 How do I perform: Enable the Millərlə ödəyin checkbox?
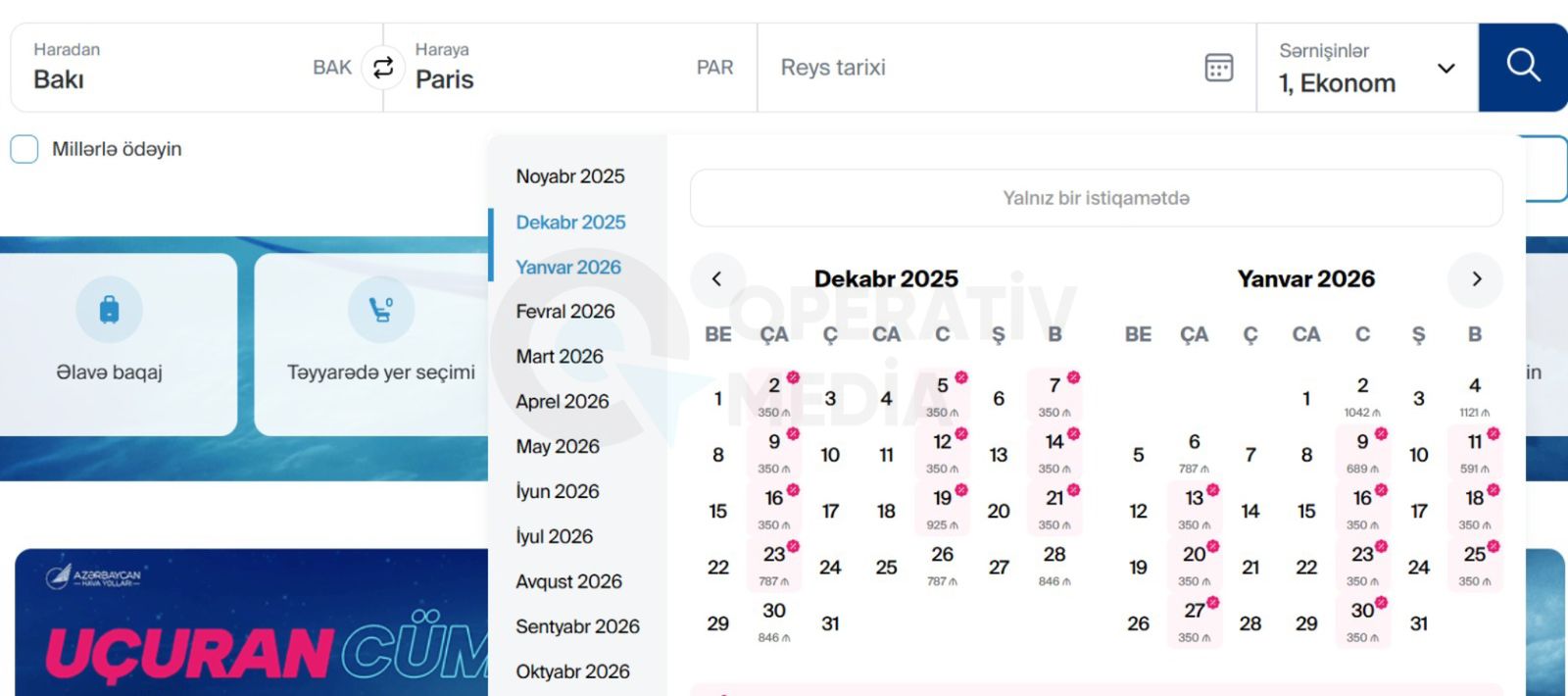click(x=24, y=149)
